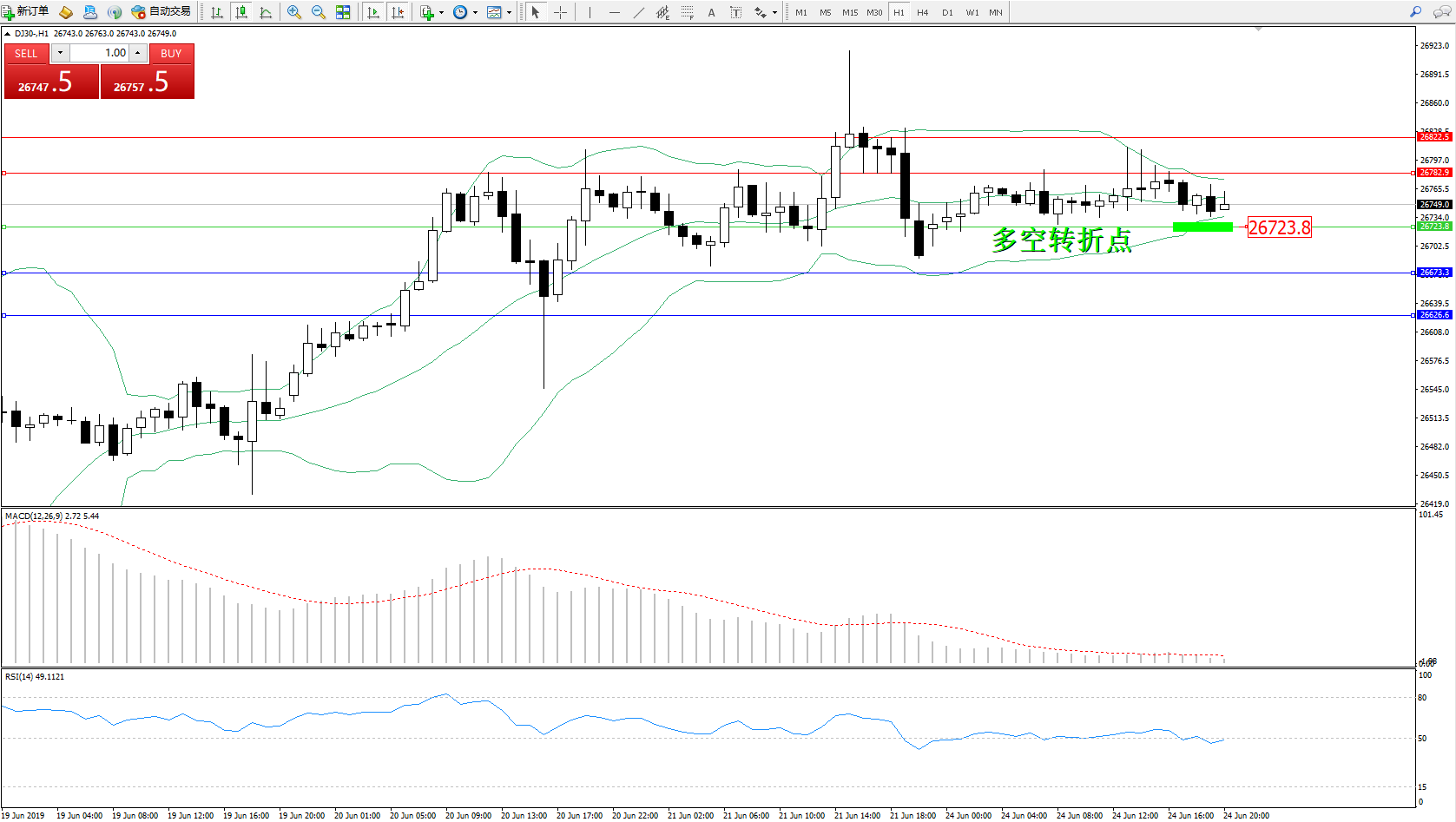Open the chart templates dropdown
1456x822 pixels.
point(499,12)
